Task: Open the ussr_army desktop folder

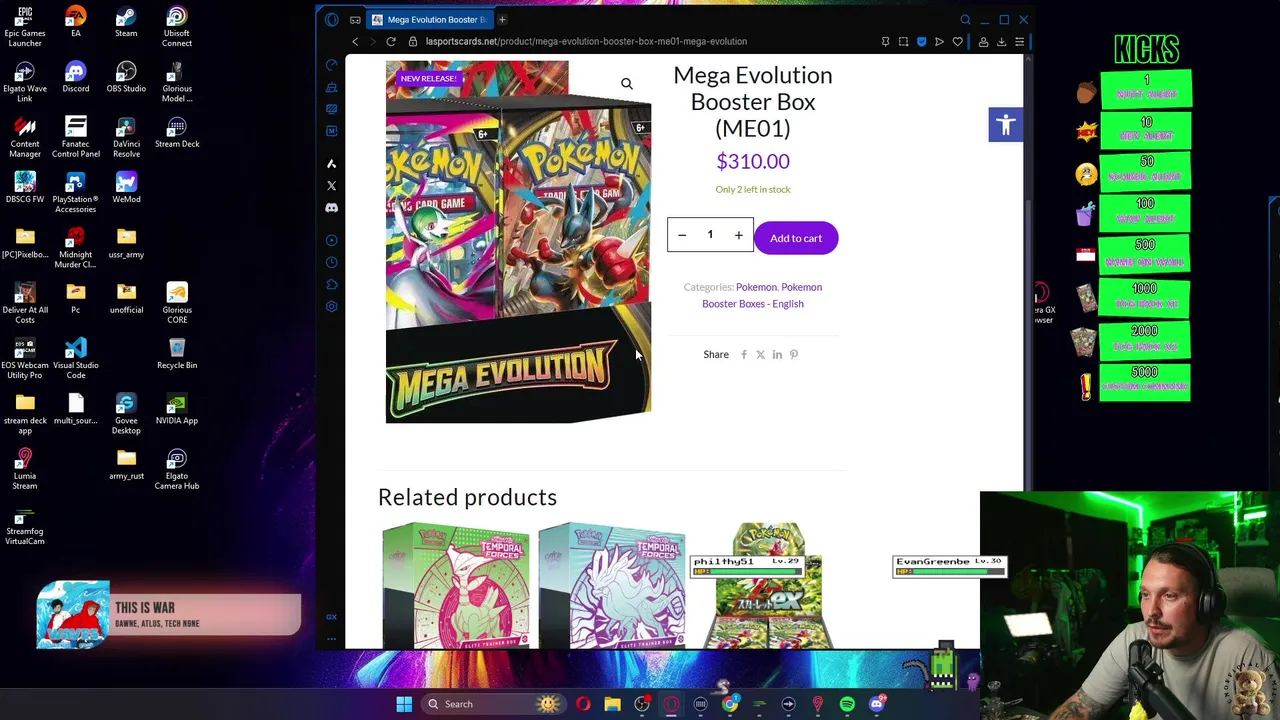Action: coord(126,243)
